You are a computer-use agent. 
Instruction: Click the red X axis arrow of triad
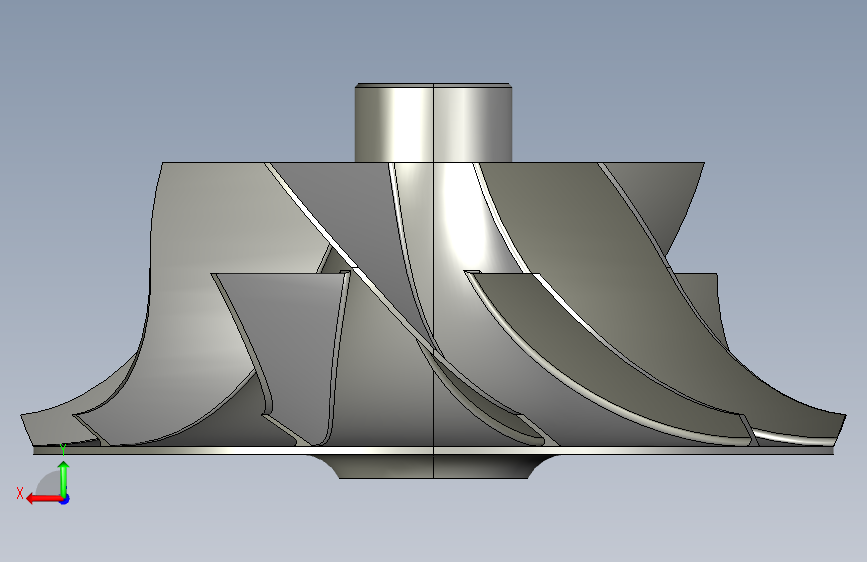43,499
